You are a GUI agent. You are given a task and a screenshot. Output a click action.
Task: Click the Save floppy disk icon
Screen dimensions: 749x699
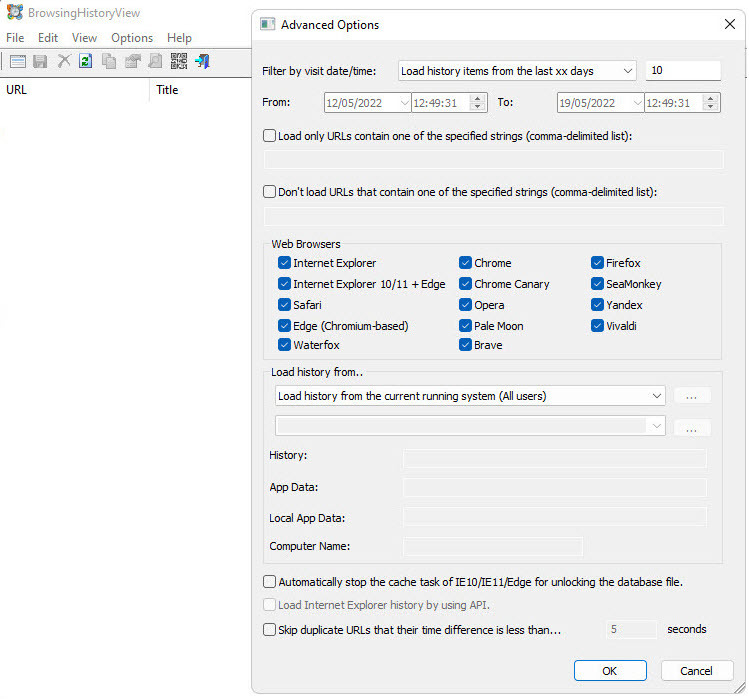point(41,61)
